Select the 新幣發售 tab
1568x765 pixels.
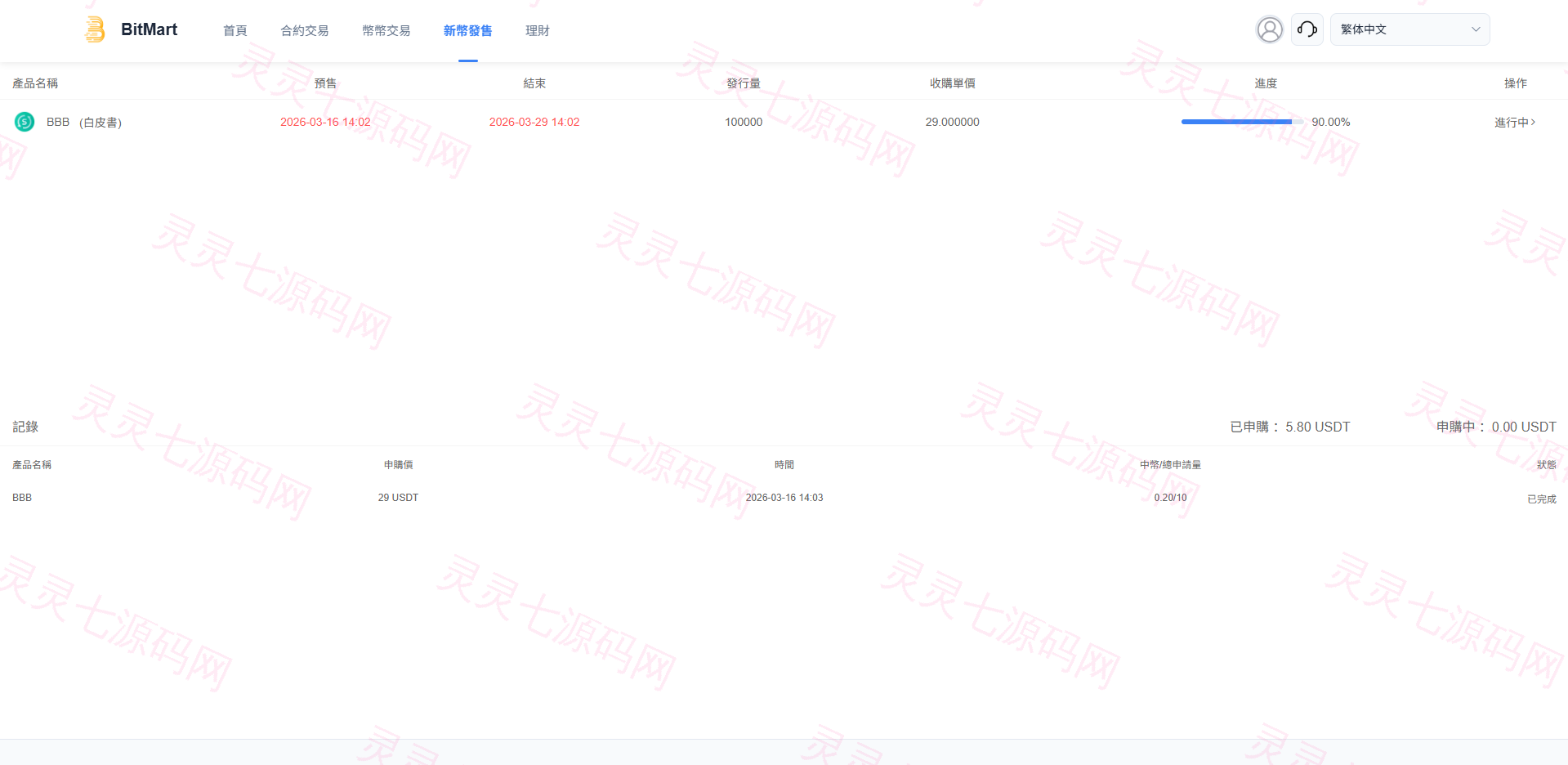[468, 30]
